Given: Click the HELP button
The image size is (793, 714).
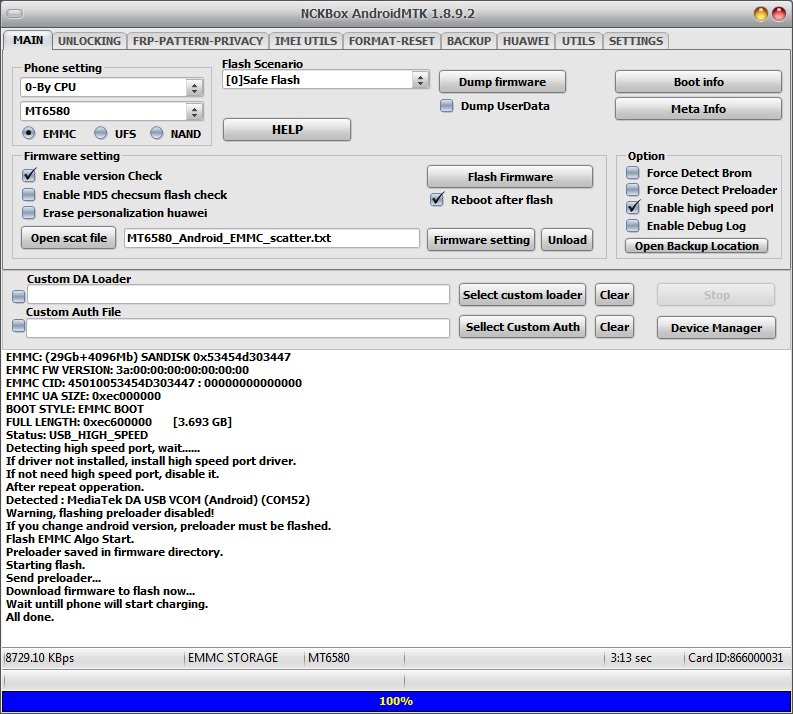Looking at the screenshot, I should point(287,130).
